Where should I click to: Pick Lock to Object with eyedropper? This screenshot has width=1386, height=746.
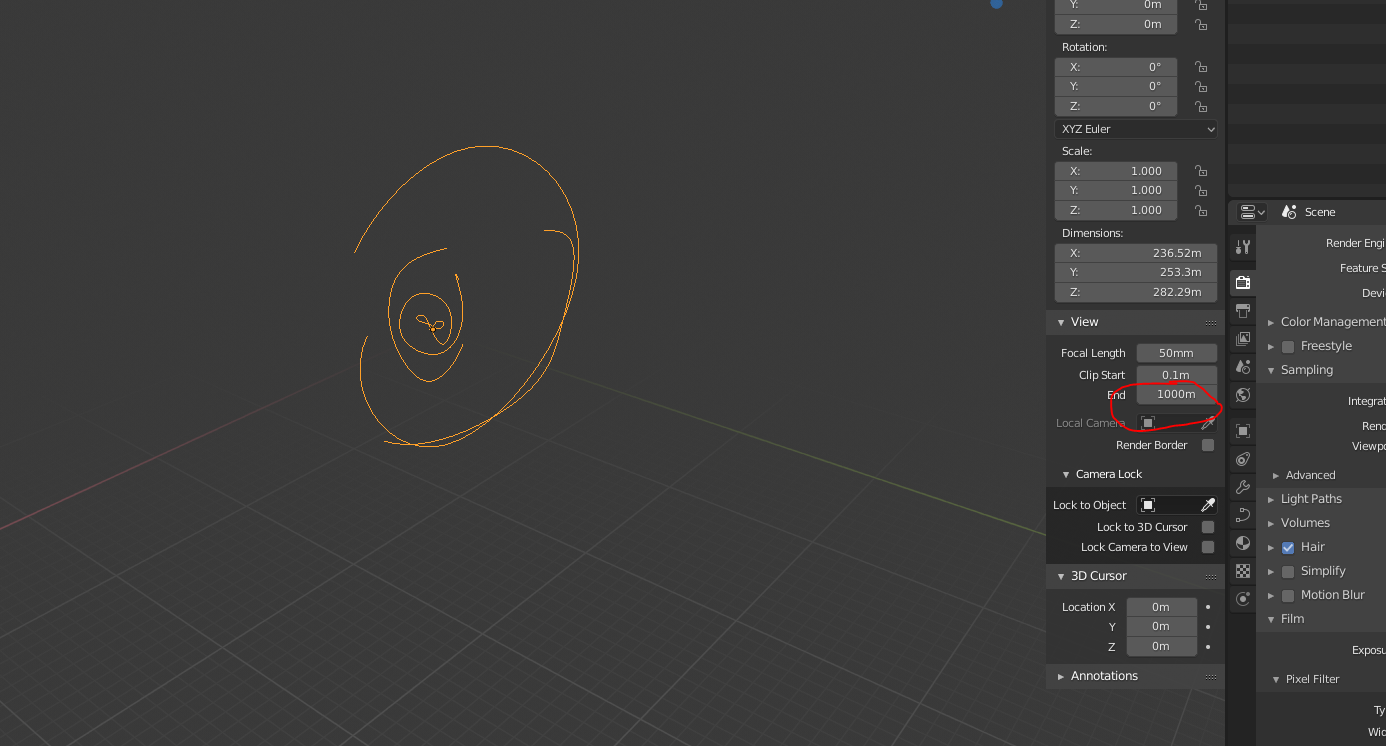[x=1208, y=505]
